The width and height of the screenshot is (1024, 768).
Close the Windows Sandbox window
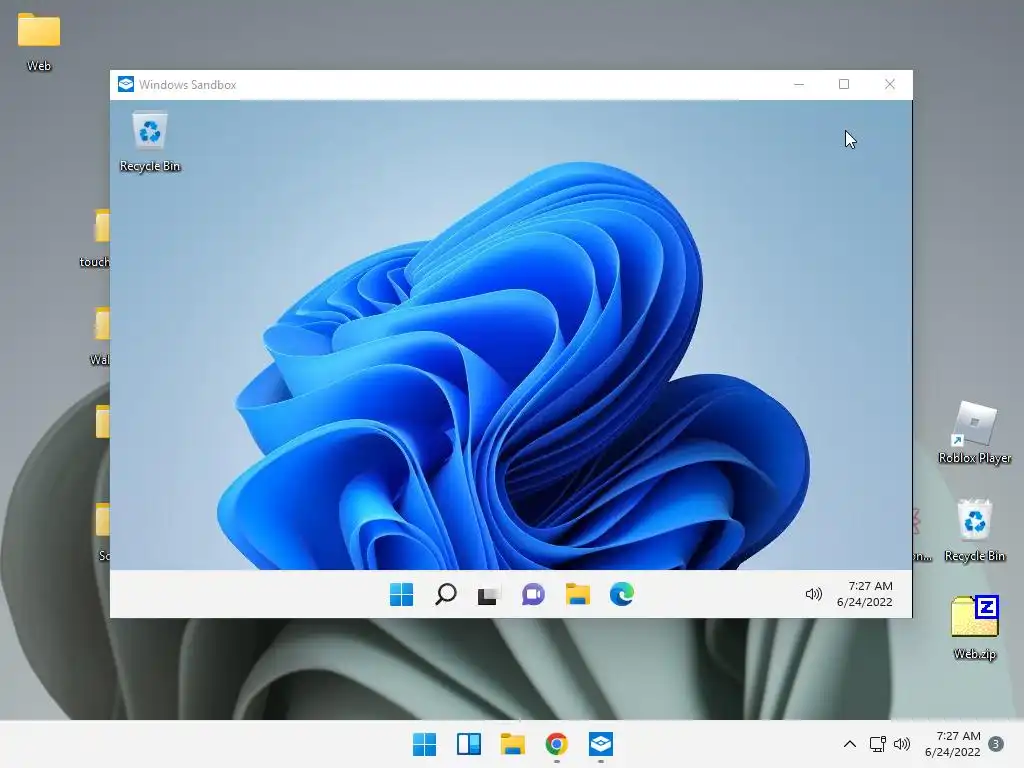pyautogui.click(x=889, y=84)
